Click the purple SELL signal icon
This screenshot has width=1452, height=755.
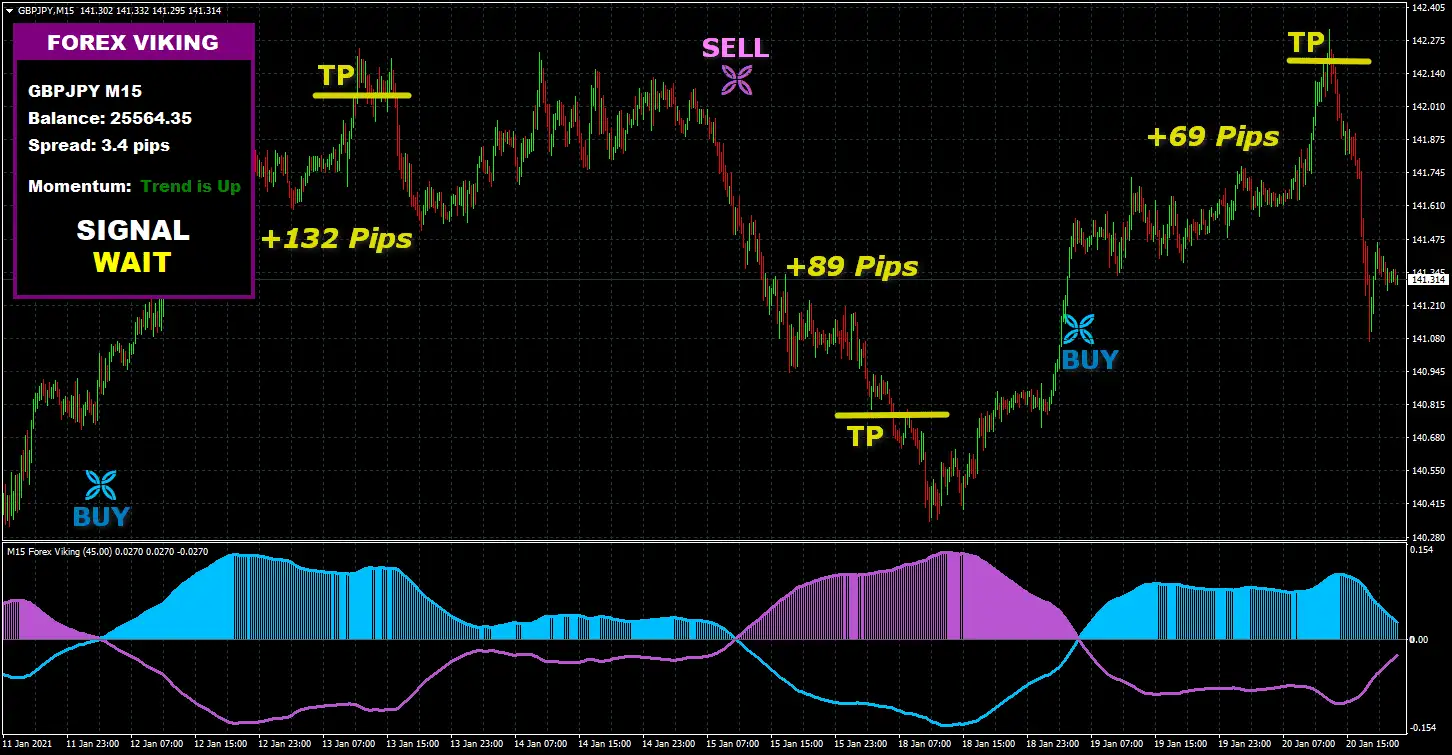[x=737, y=80]
